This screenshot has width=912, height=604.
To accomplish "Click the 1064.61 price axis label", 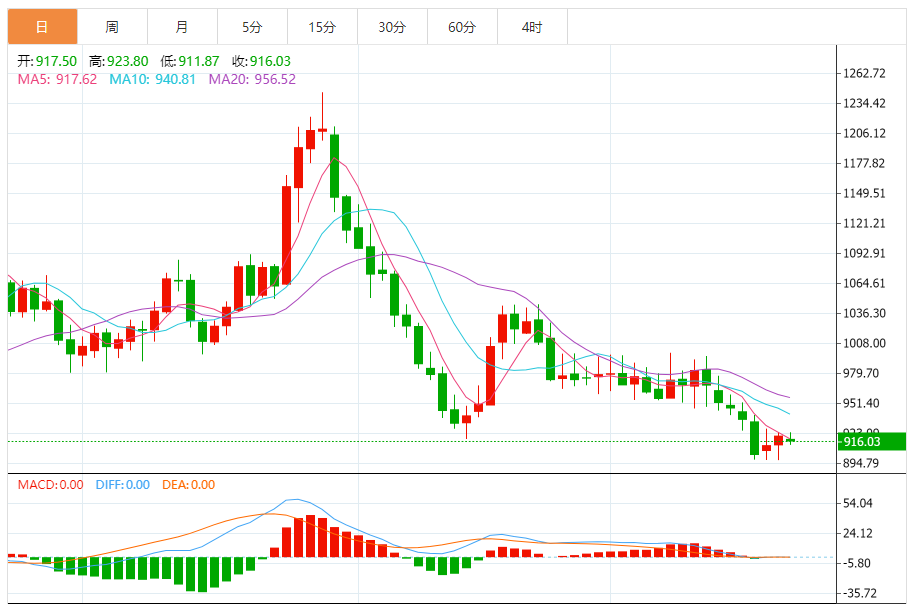I will click(864, 283).
